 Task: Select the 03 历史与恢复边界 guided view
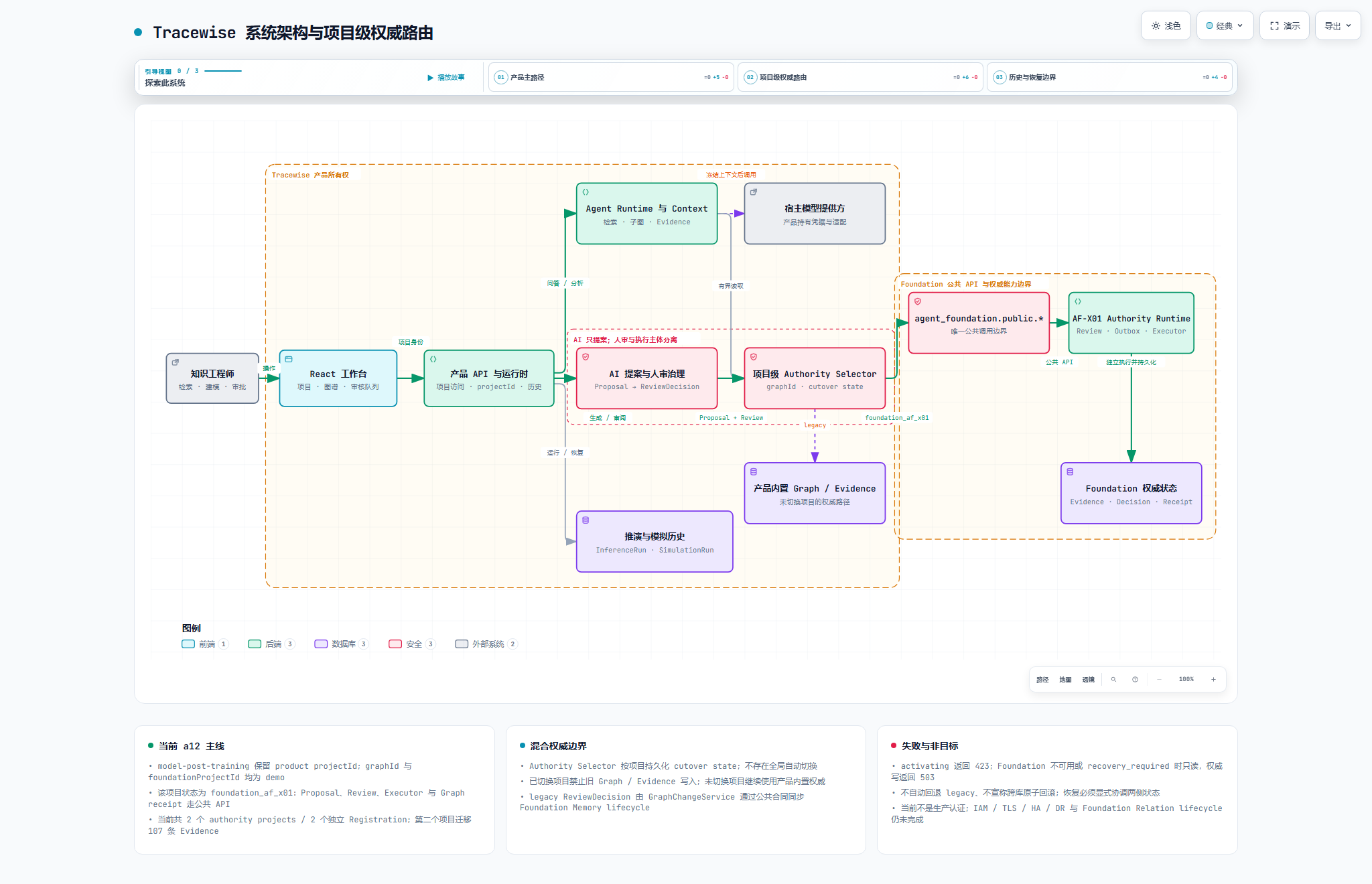tap(1109, 77)
